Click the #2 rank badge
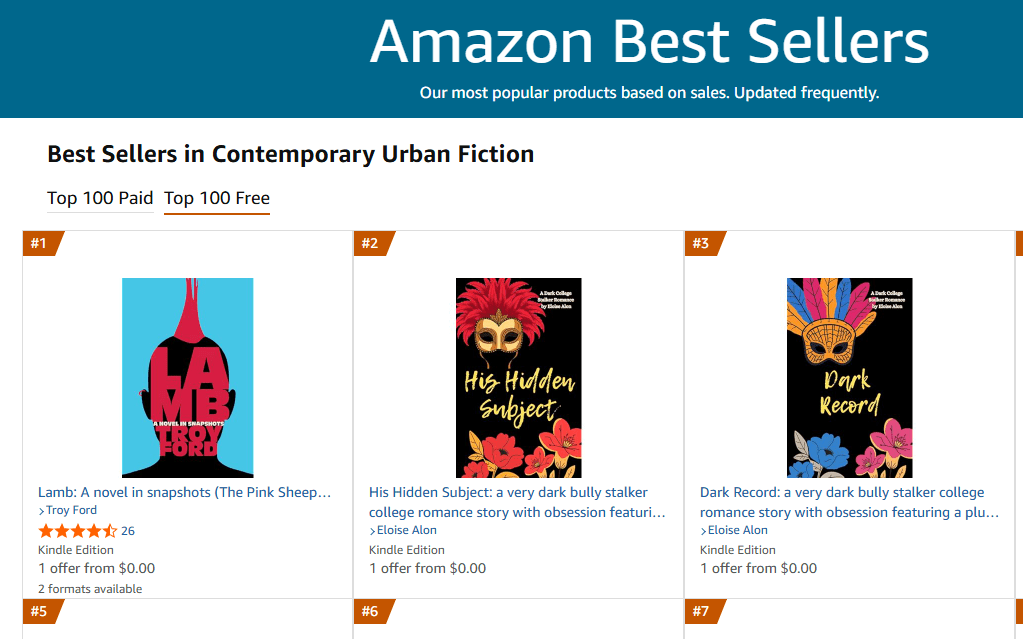 point(371,243)
